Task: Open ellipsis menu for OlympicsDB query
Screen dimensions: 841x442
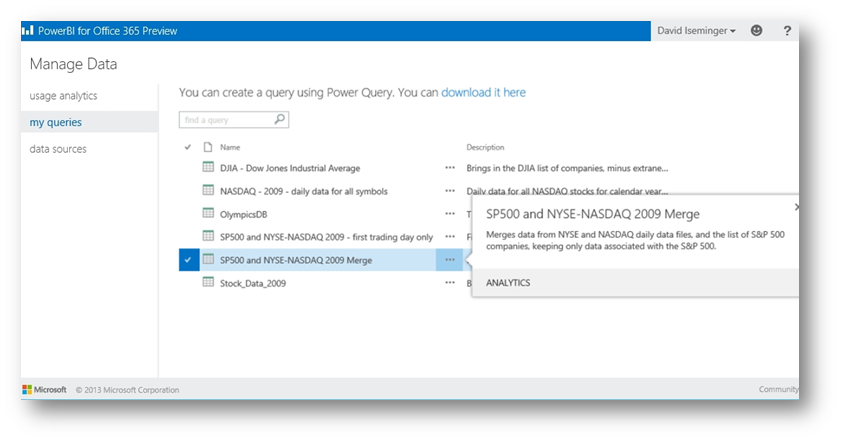Action: pyautogui.click(x=450, y=214)
